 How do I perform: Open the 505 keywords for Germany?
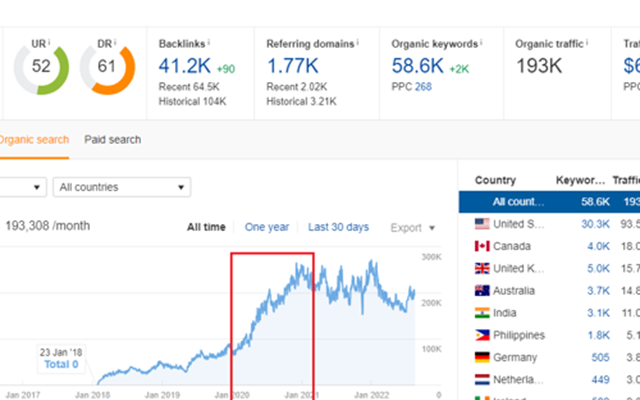pyautogui.click(x=600, y=358)
